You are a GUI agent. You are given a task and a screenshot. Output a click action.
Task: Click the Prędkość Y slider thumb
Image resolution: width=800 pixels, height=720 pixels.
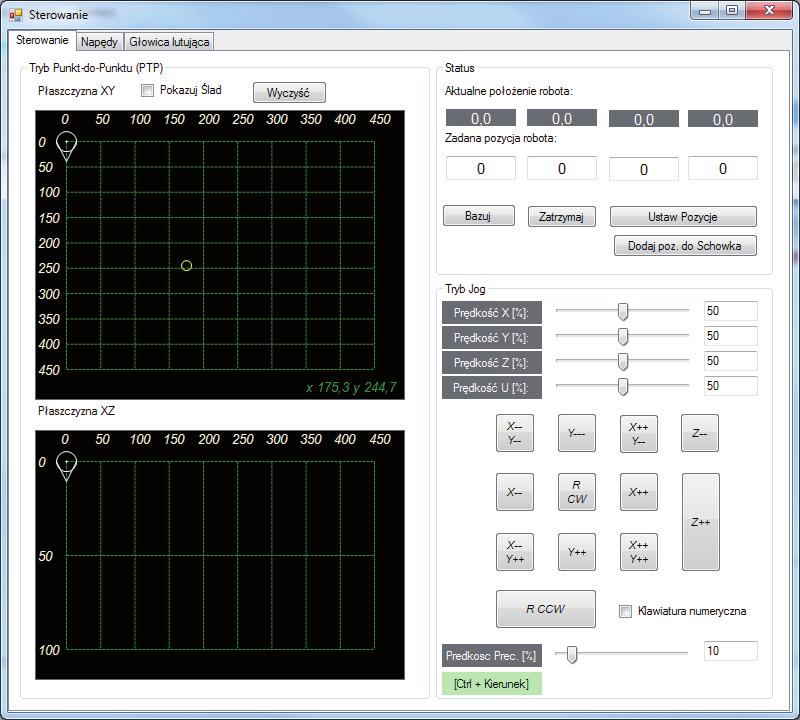click(622, 336)
